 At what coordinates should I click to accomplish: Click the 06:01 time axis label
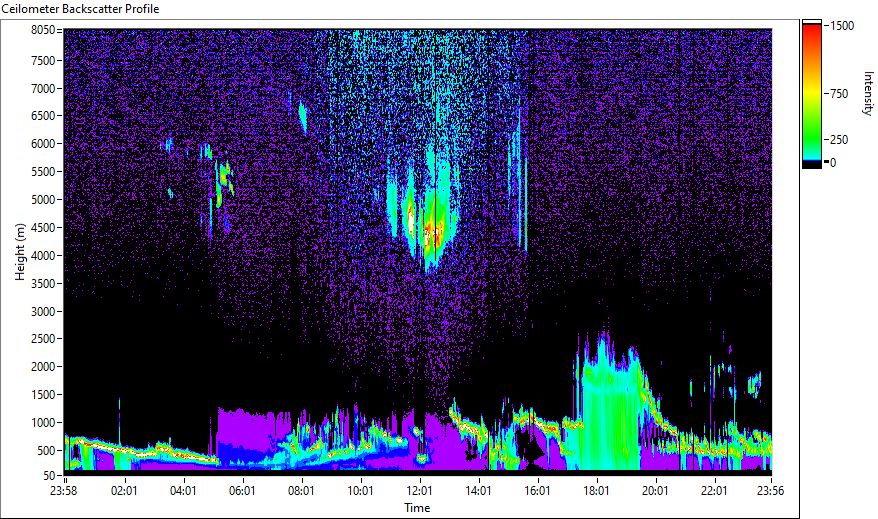click(x=242, y=491)
